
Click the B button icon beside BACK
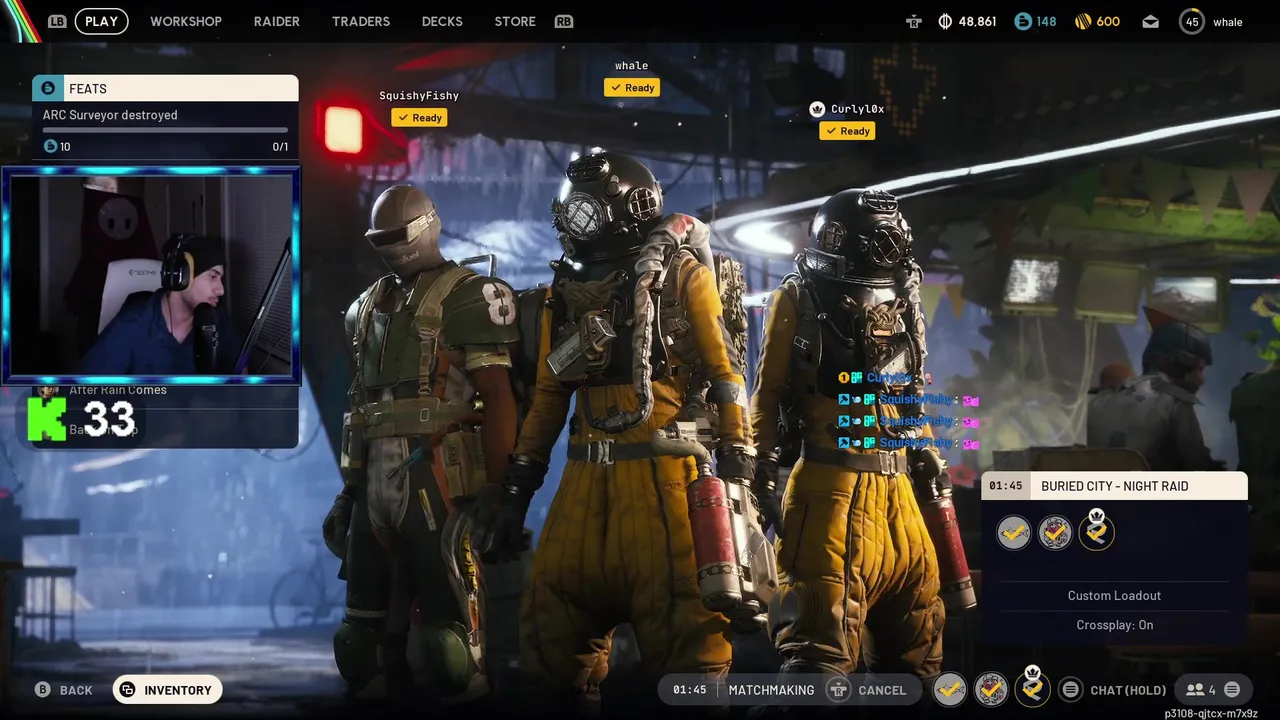point(43,690)
